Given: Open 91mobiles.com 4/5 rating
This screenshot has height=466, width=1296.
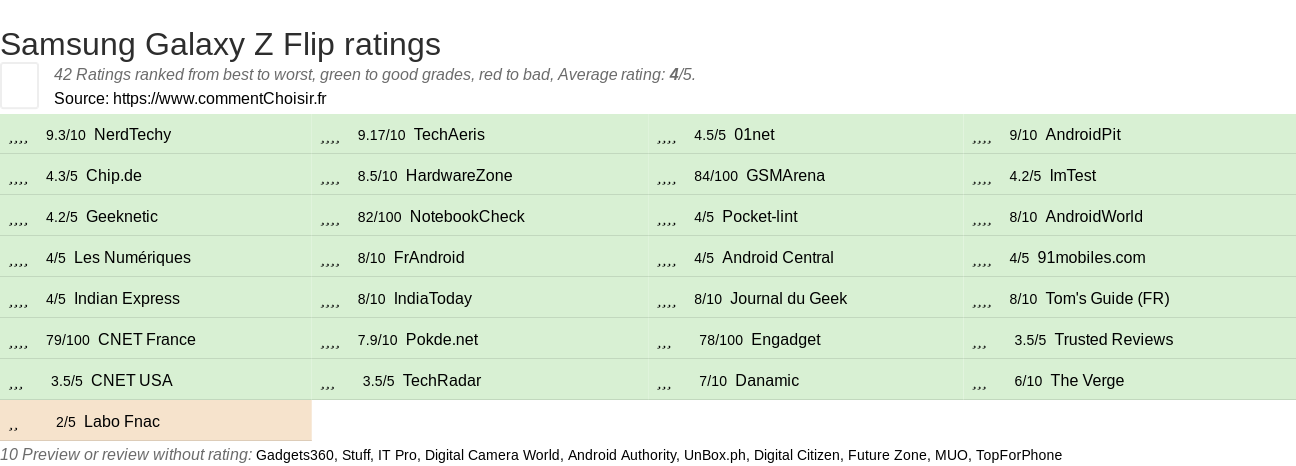Looking at the screenshot, I should [x=1130, y=258].
